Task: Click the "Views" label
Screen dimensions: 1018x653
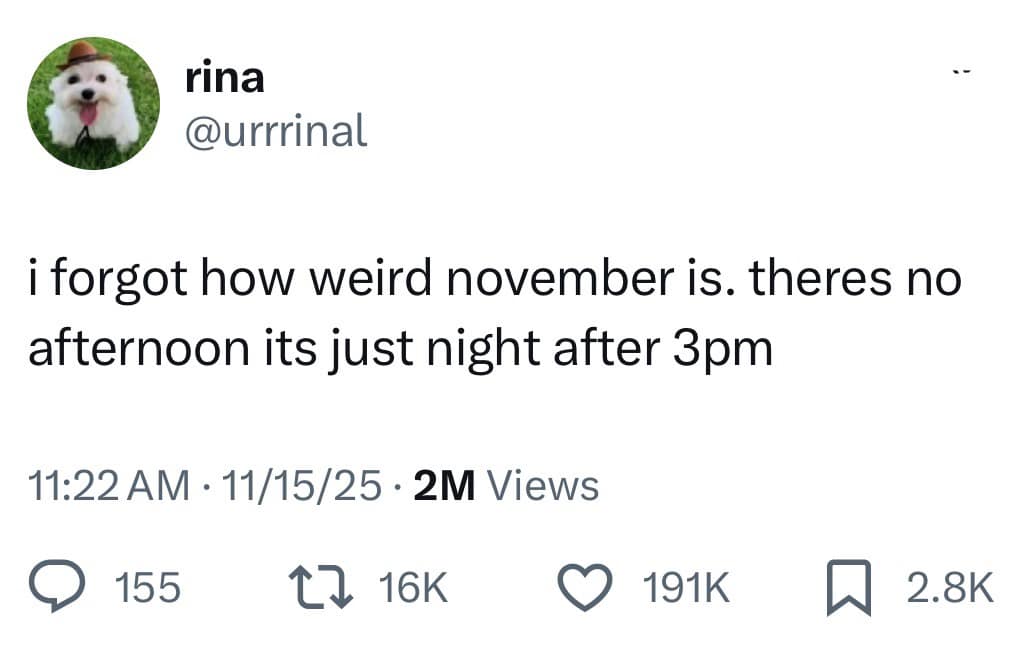Action: [547, 486]
